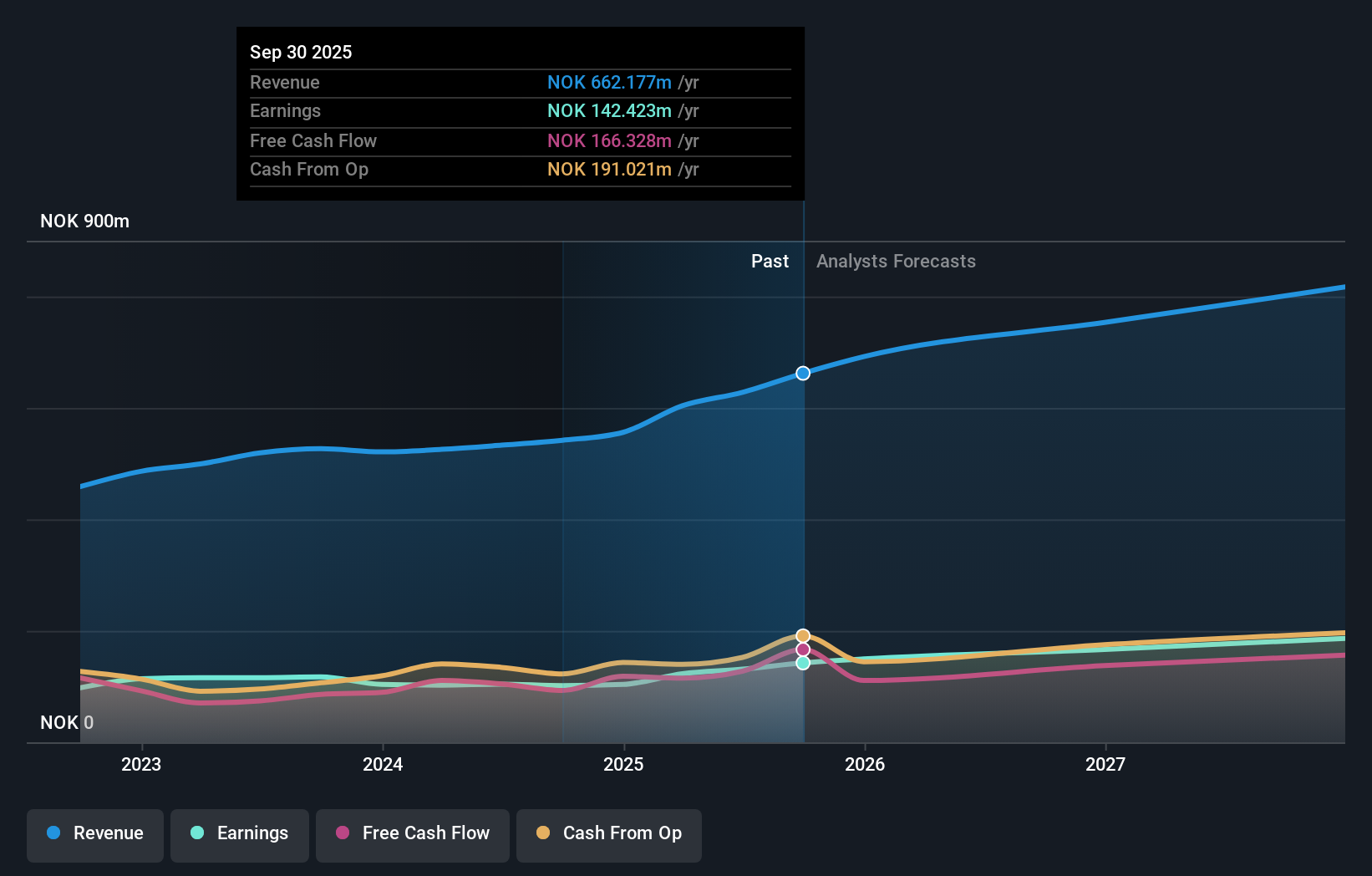The width and height of the screenshot is (1372, 876).
Task: Select the blue Revenue marker on the chart
Action: 802,373
